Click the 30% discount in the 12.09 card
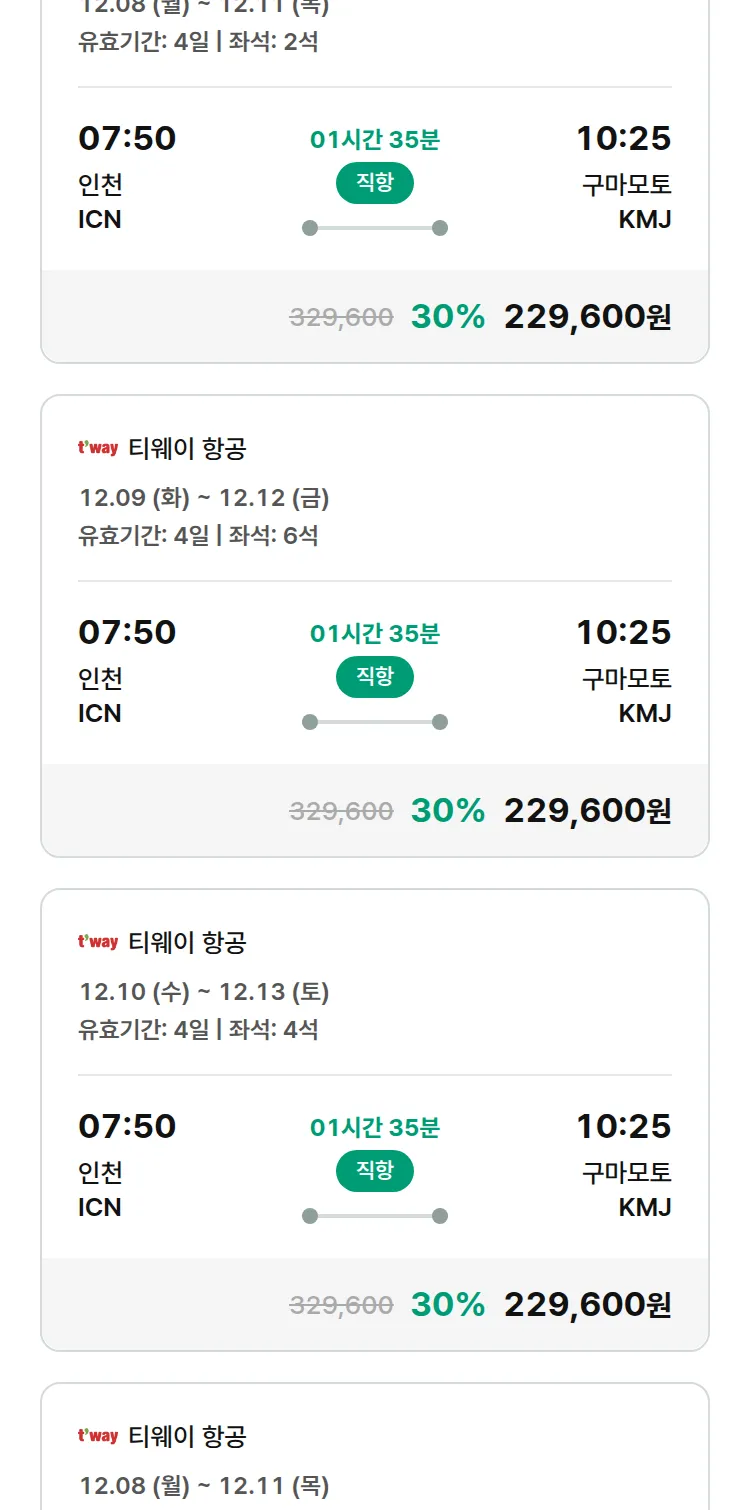This screenshot has height=1510, width=750. [x=447, y=810]
